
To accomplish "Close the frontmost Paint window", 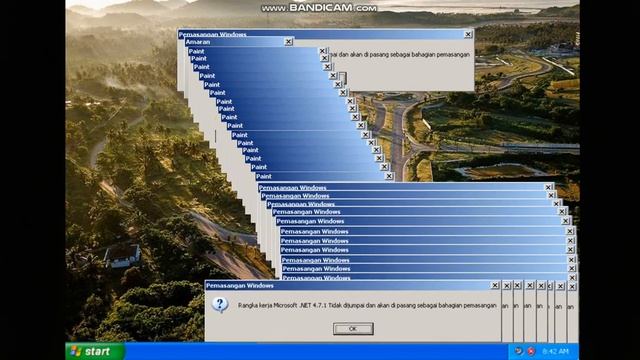I will 389,176.
